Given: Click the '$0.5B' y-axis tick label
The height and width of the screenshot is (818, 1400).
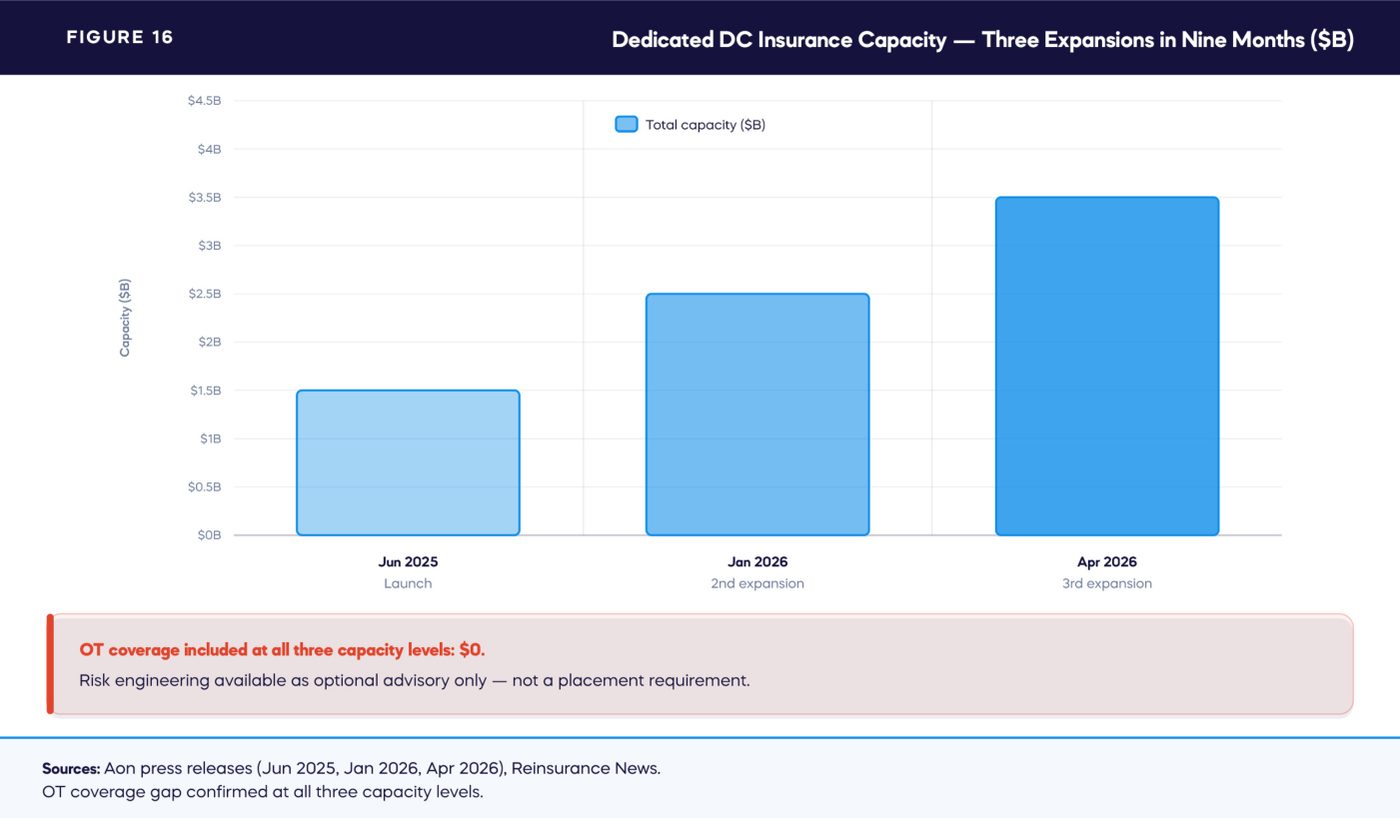Looking at the screenshot, I should point(204,487).
